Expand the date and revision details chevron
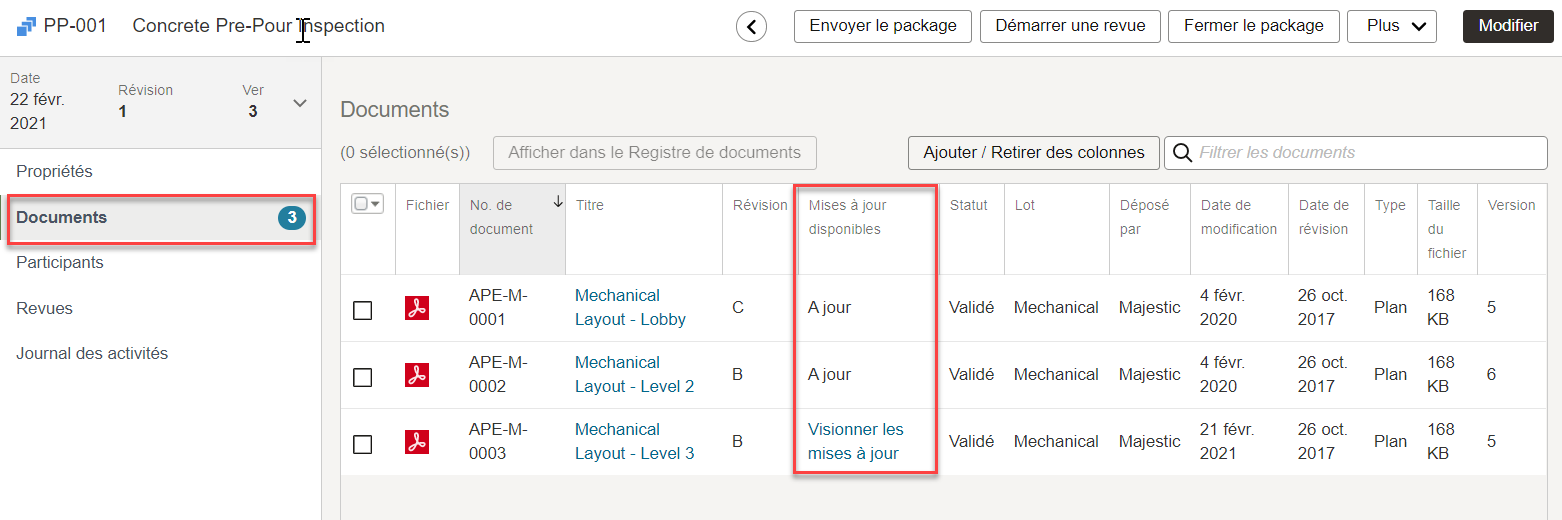The height and width of the screenshot is (520, 1562). tap(300, 103)
